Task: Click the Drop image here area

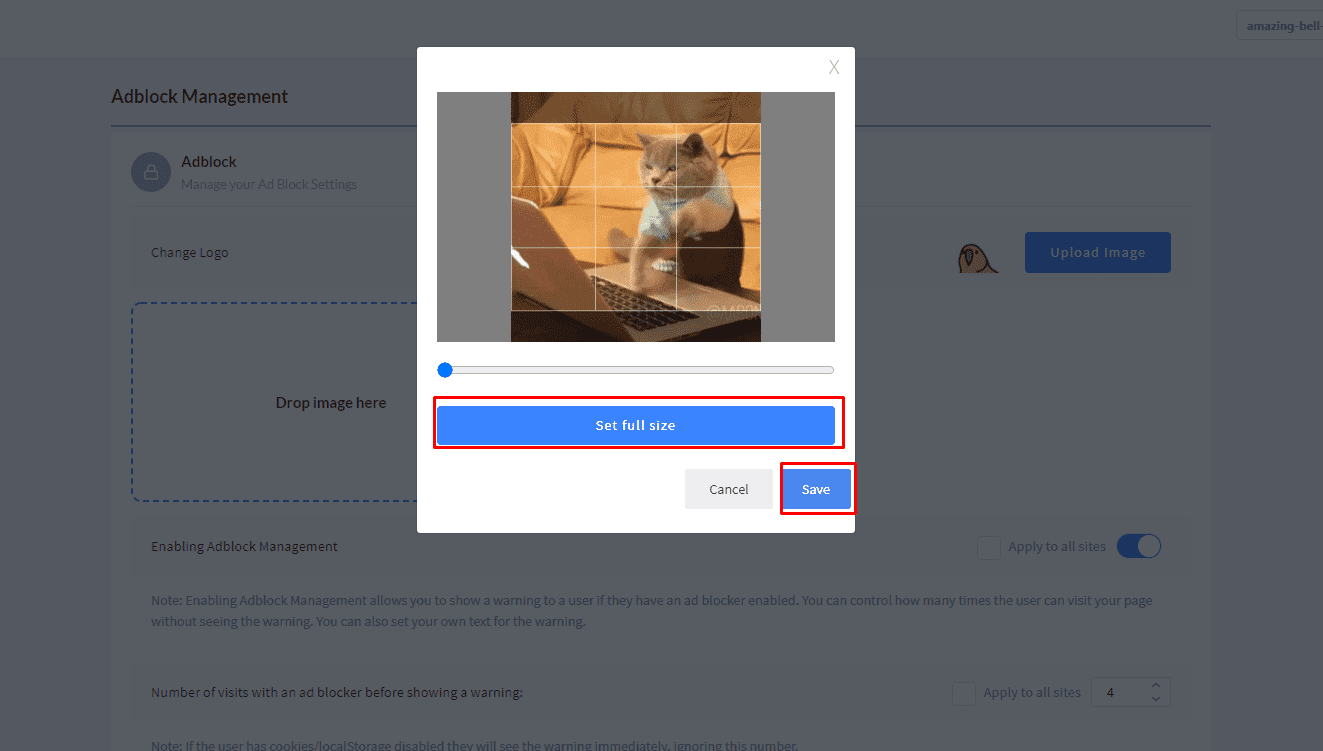Action: click(x=331, y=403)
